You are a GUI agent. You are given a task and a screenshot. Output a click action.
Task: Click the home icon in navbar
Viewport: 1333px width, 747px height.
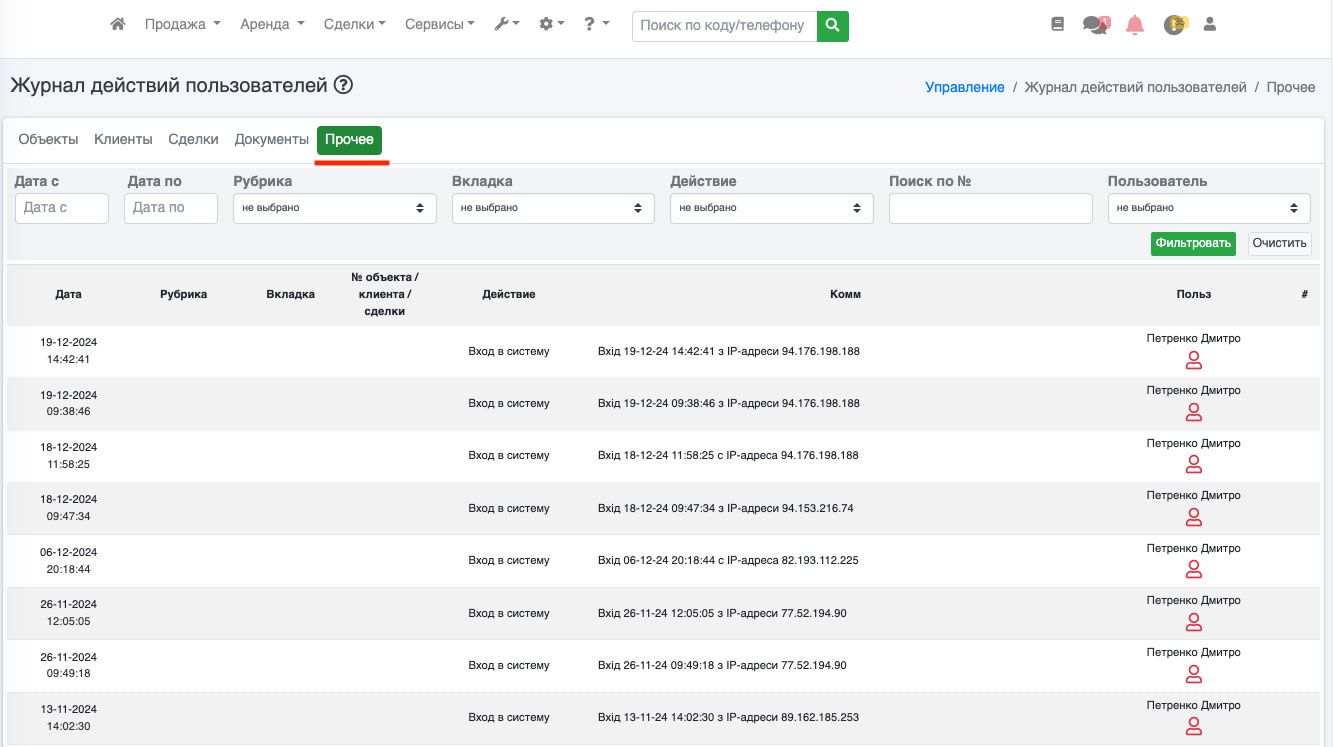(x=118, y=25)
